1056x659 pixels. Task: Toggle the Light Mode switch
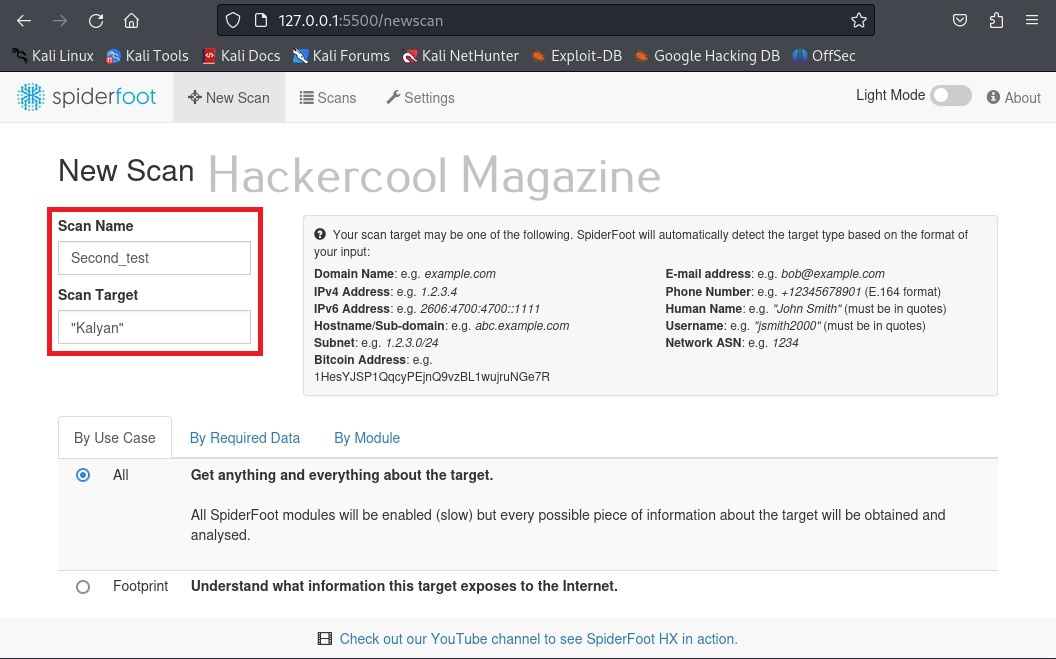[x=950, y=96]
